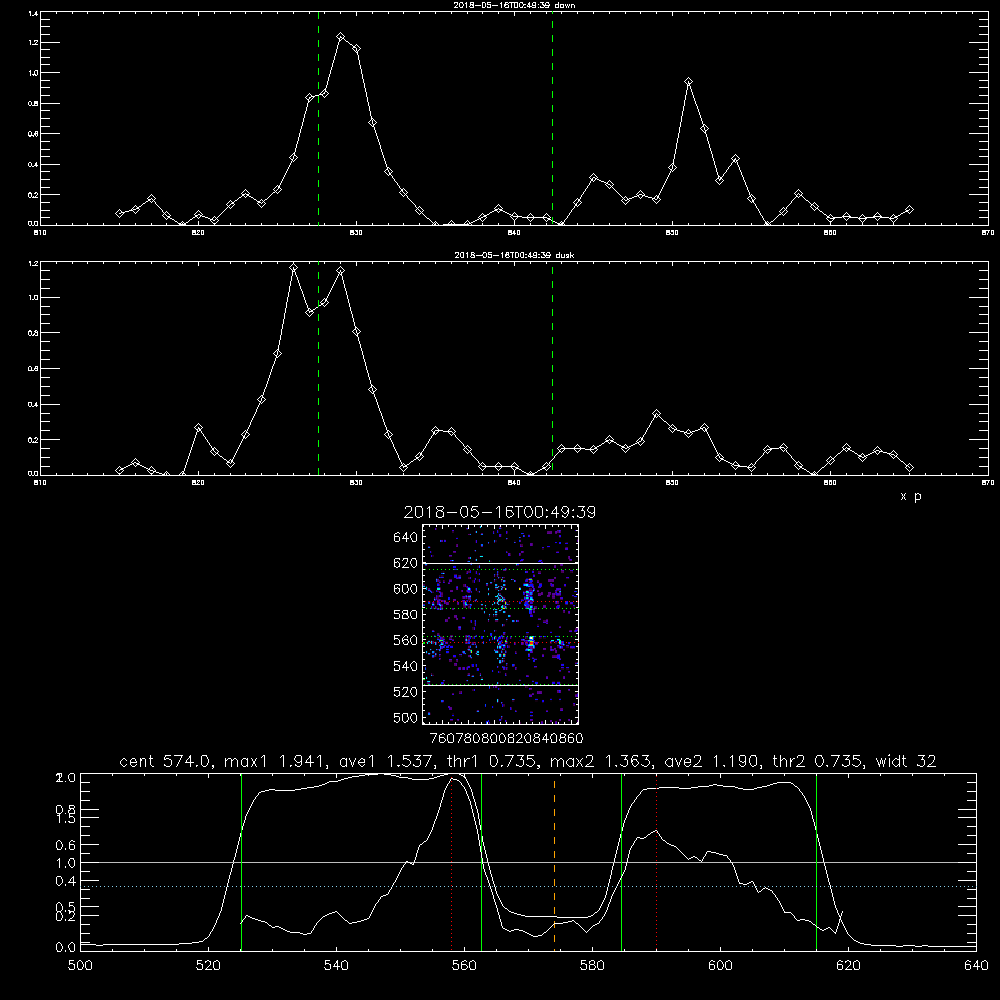Click the '620' tick label on bottom plot x-axis
The image size is (1000, 1000).
pyautogui.click(x=848, y=966)
